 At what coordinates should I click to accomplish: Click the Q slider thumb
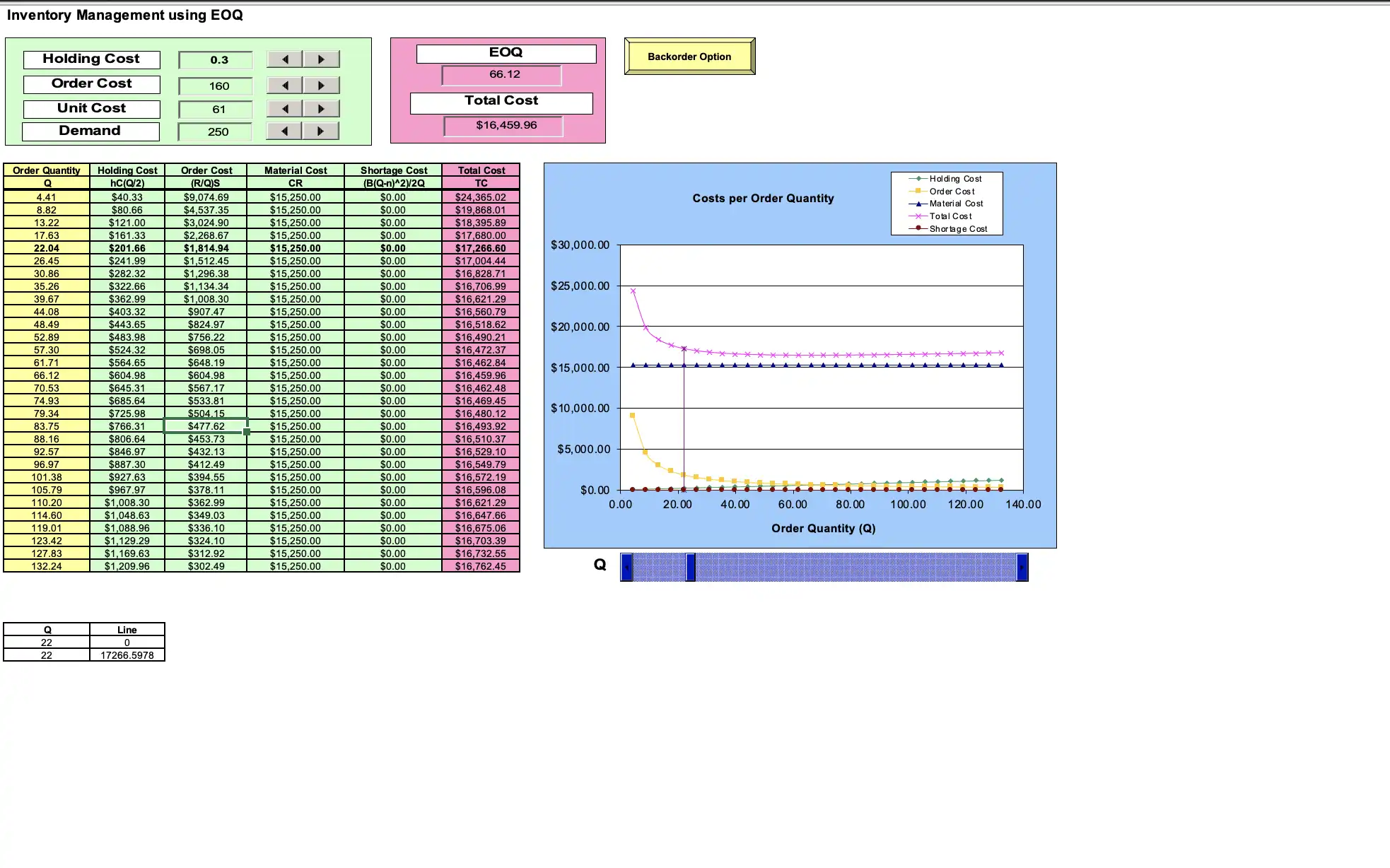click(691, 568)
